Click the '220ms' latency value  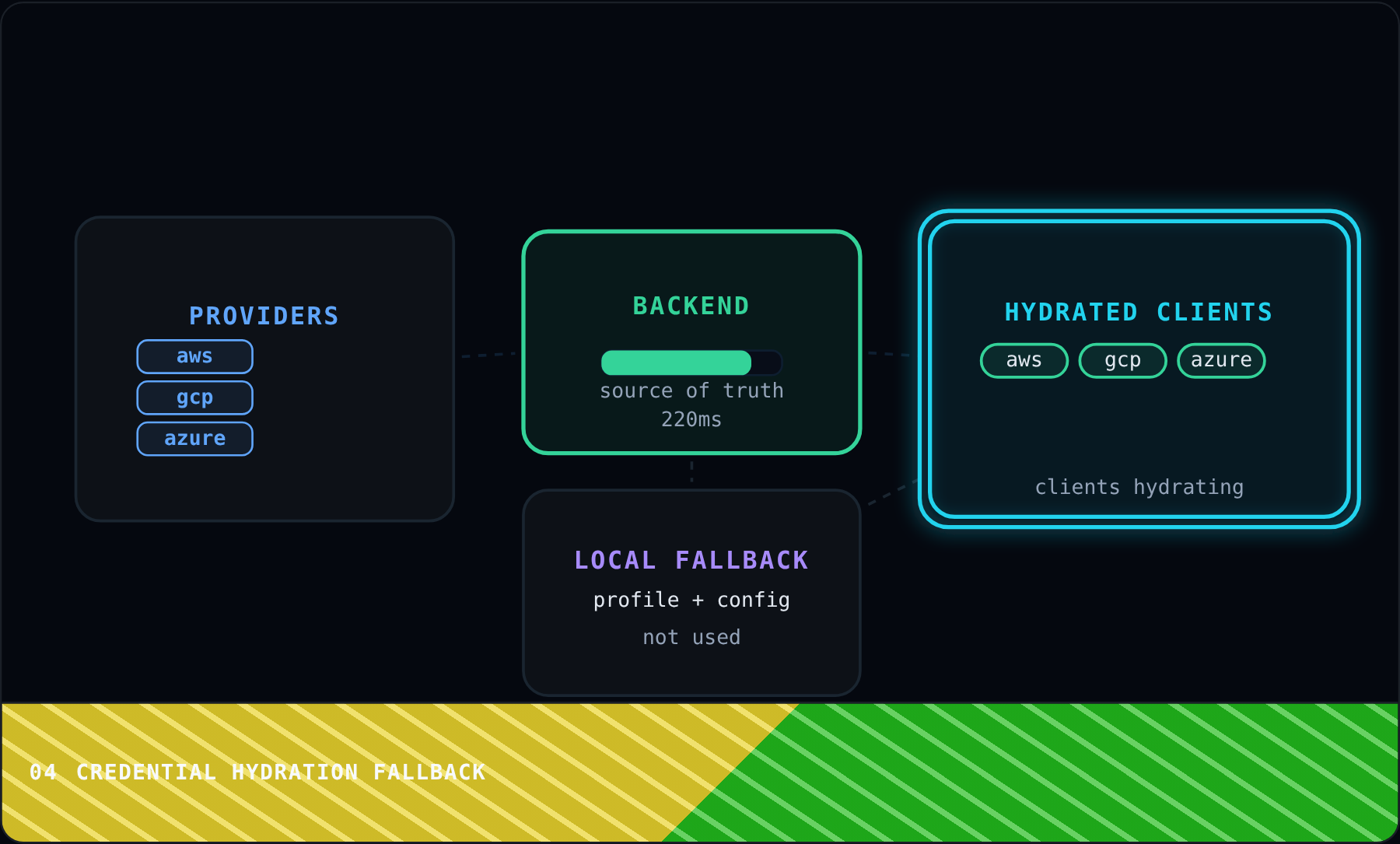point(691,419)
